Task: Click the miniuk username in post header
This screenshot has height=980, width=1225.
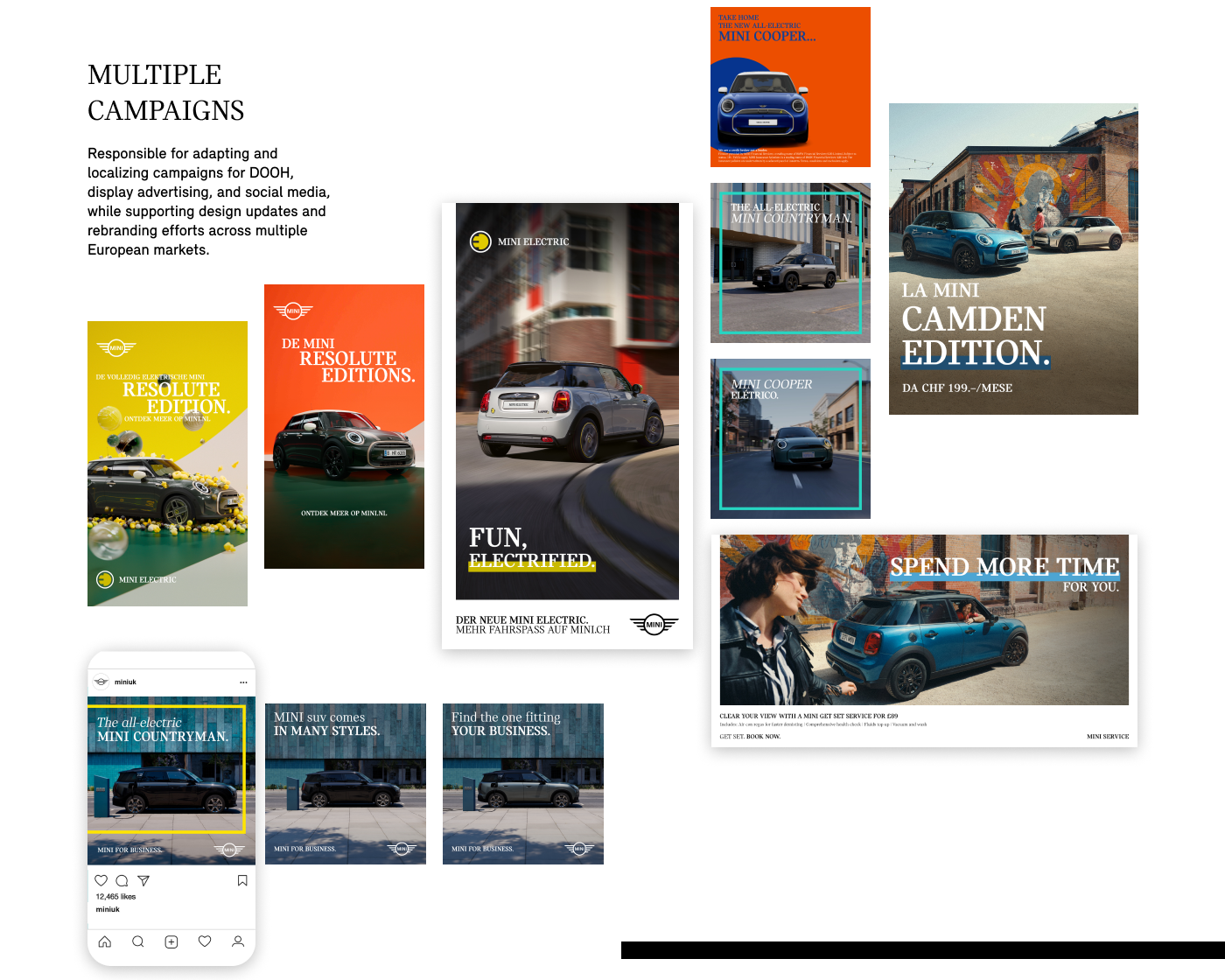Action: 125,682
